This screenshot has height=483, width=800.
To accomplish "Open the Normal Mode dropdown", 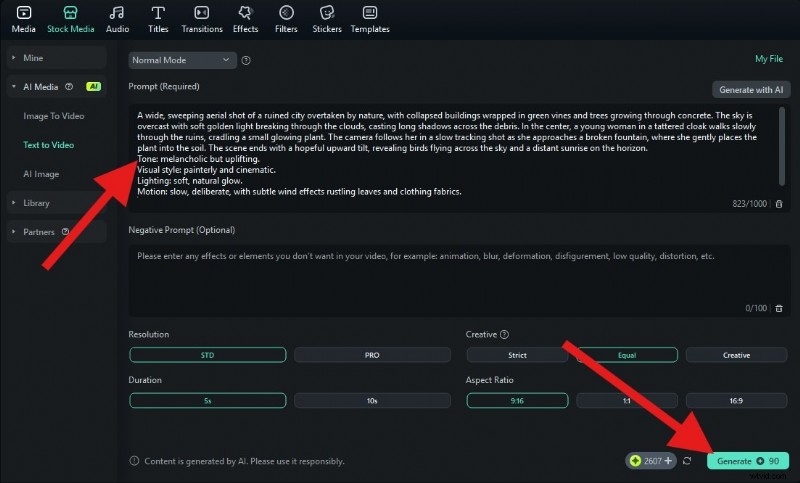I will 182,60.
